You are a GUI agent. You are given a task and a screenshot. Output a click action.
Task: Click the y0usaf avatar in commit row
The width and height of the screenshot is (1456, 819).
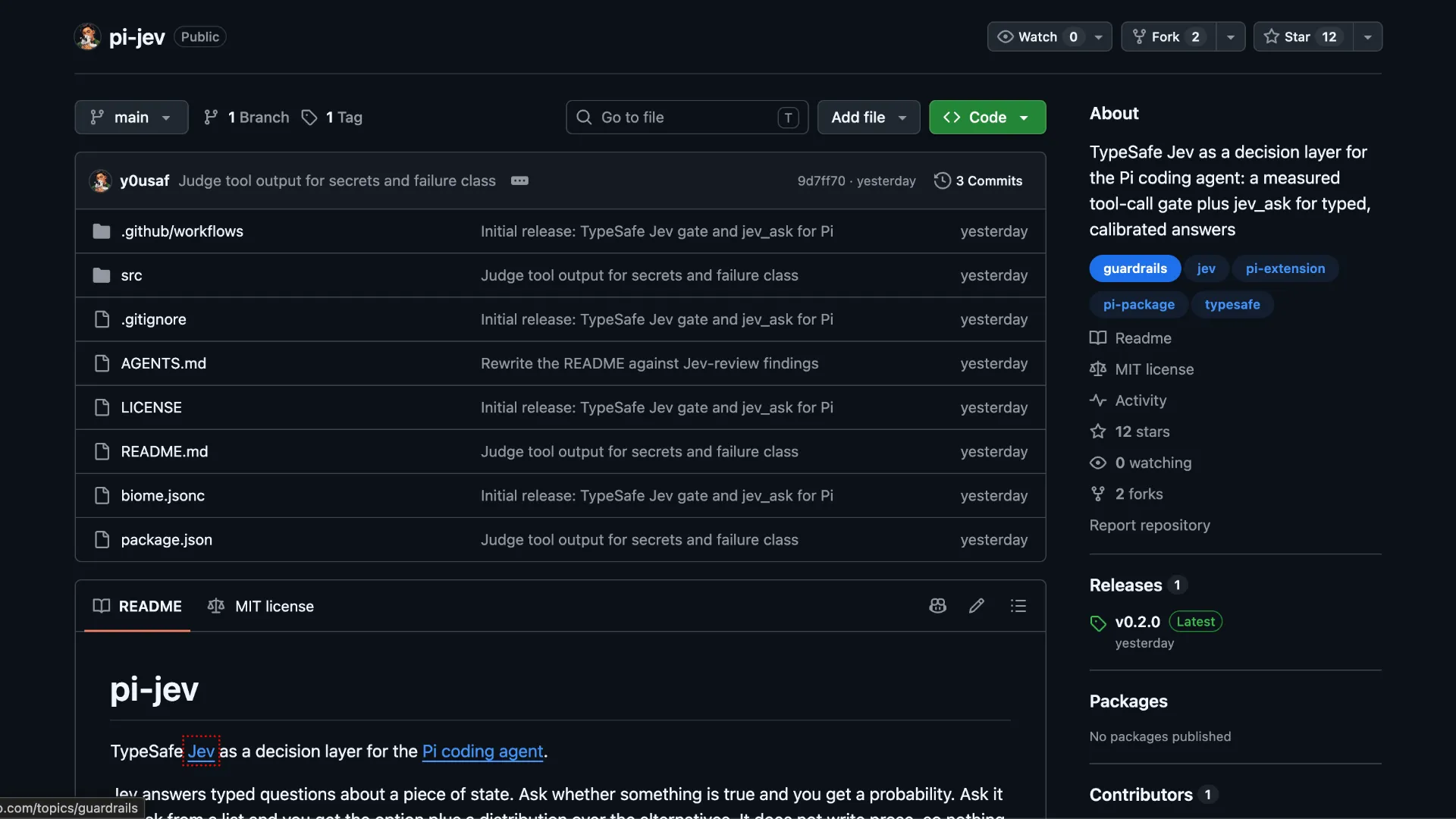(x=100, y=180)
